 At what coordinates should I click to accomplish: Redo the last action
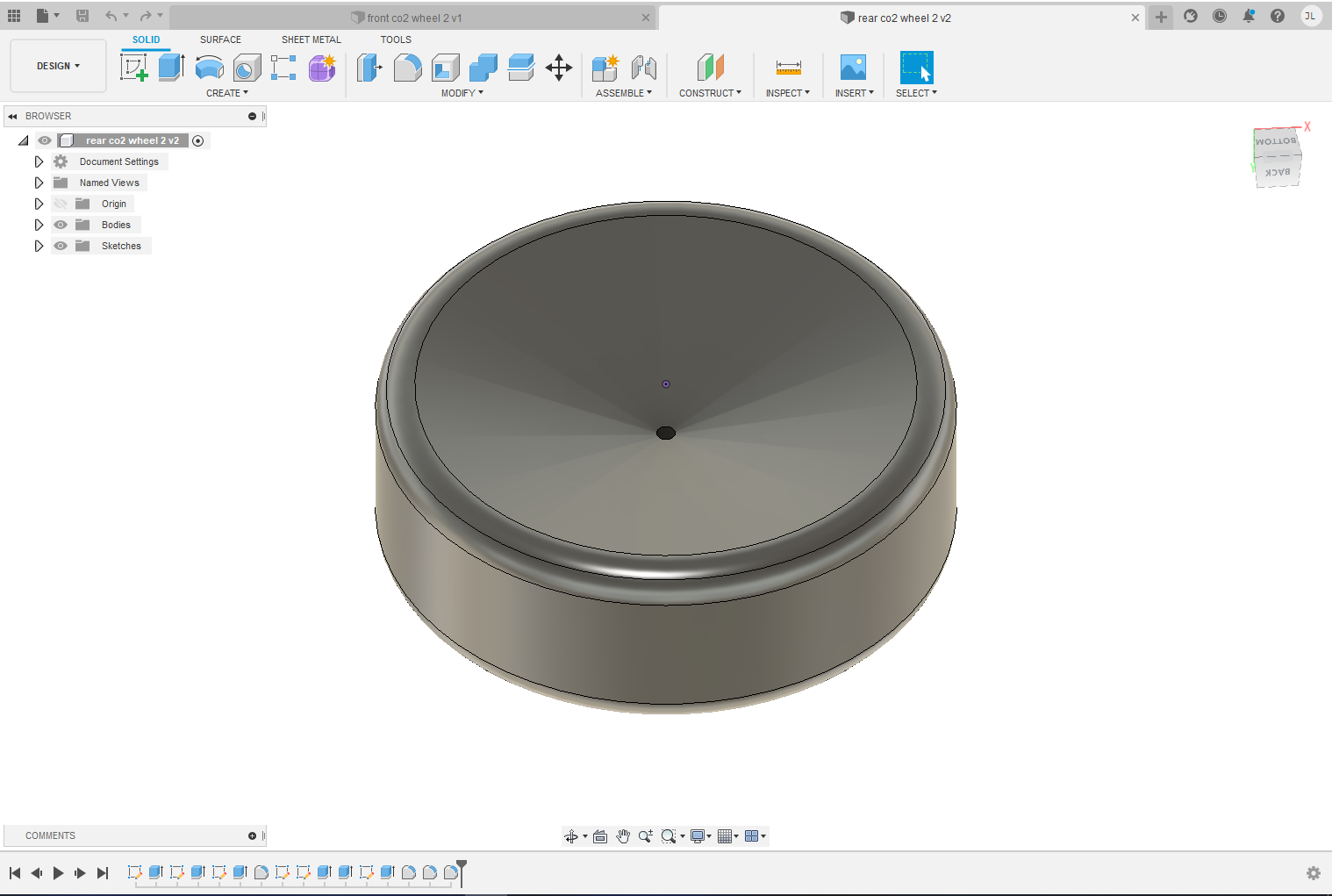point(146,16)
